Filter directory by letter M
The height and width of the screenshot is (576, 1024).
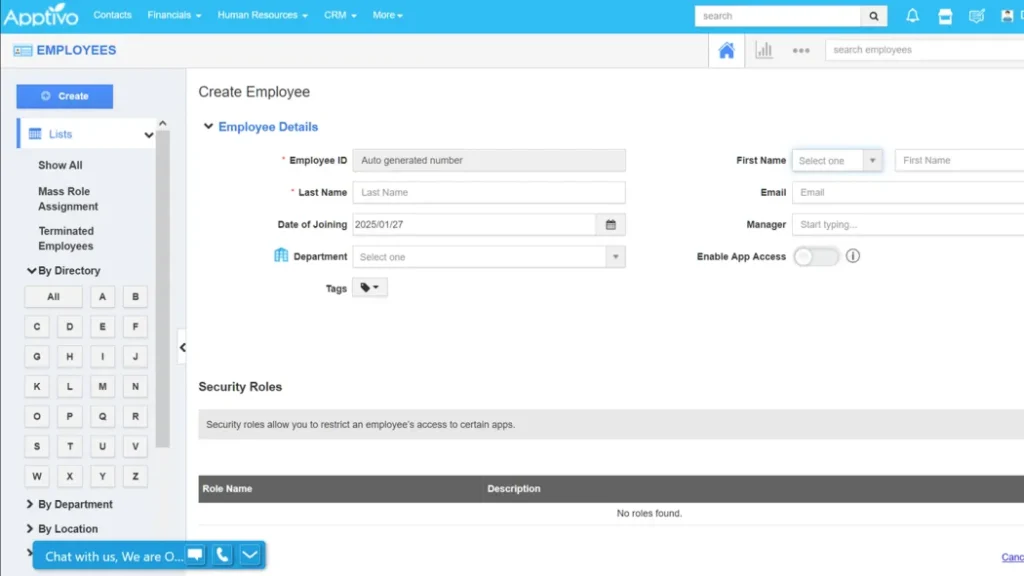coord(102,386)
